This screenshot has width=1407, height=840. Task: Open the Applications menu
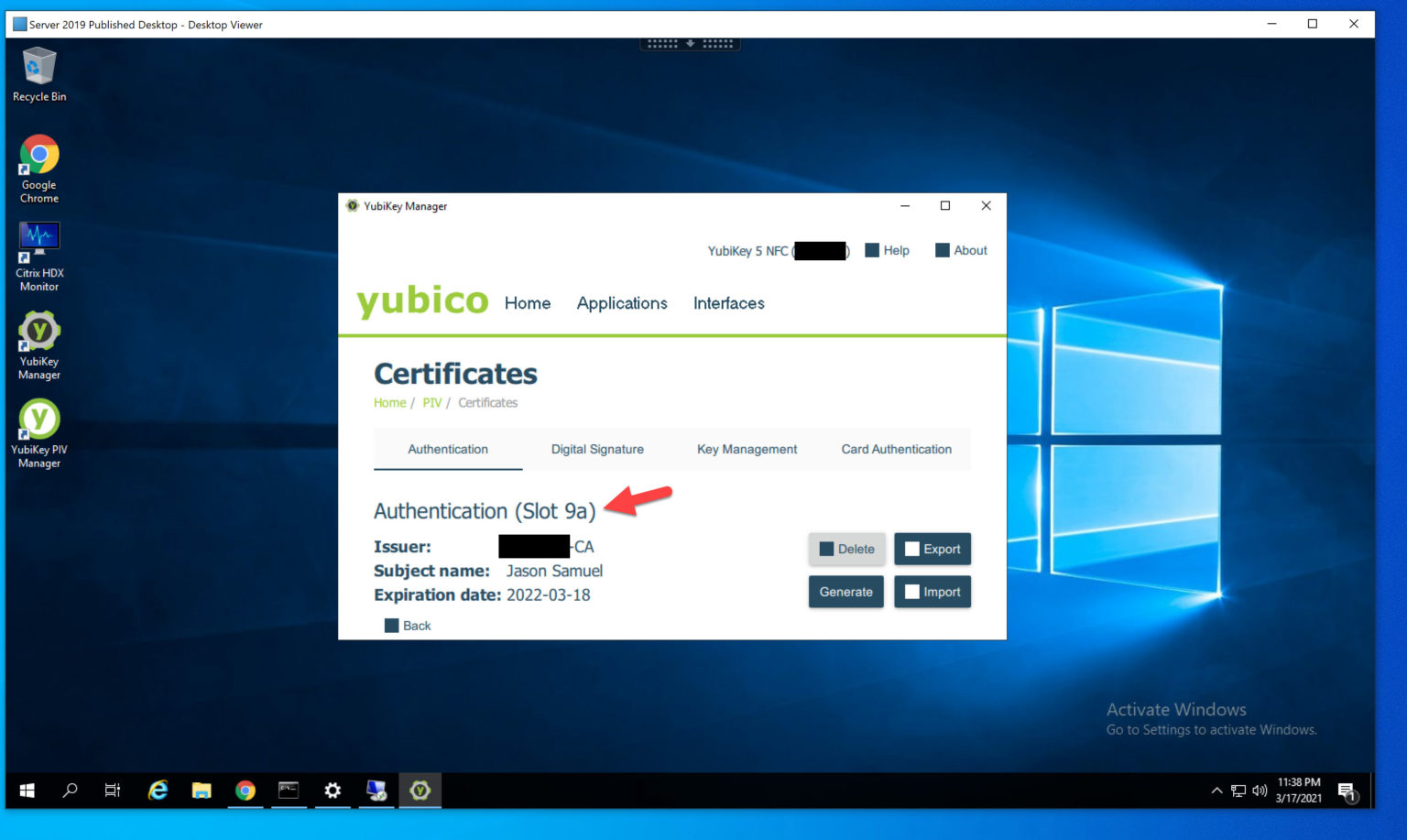coord(622,303)
